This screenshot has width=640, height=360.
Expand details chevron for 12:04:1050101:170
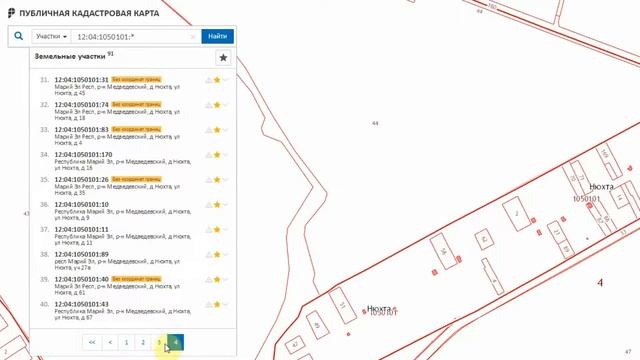pyautogui.click(x=225, y=155)
